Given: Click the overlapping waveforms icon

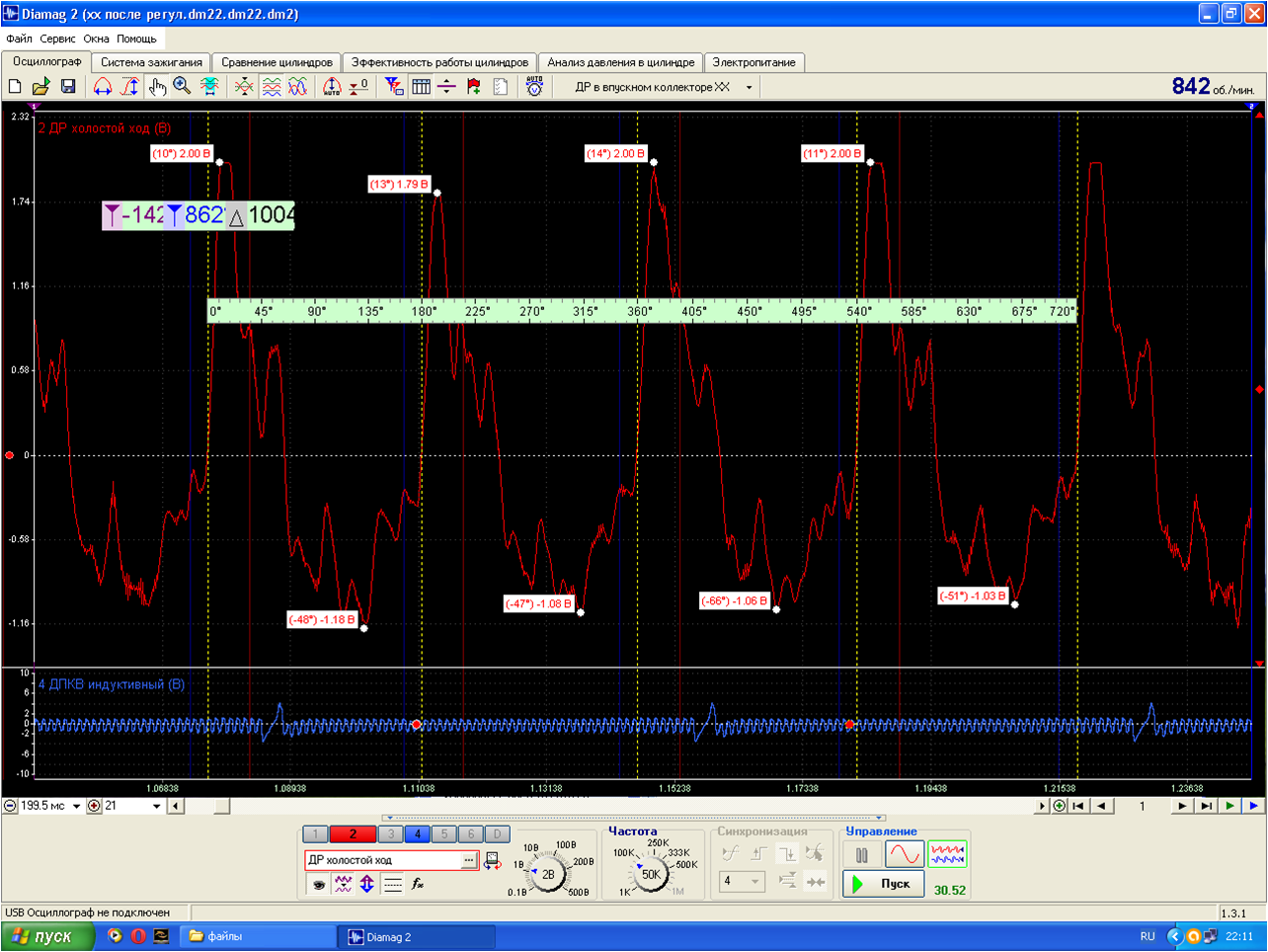Looking at the screenshot, I should coord(297,87).
